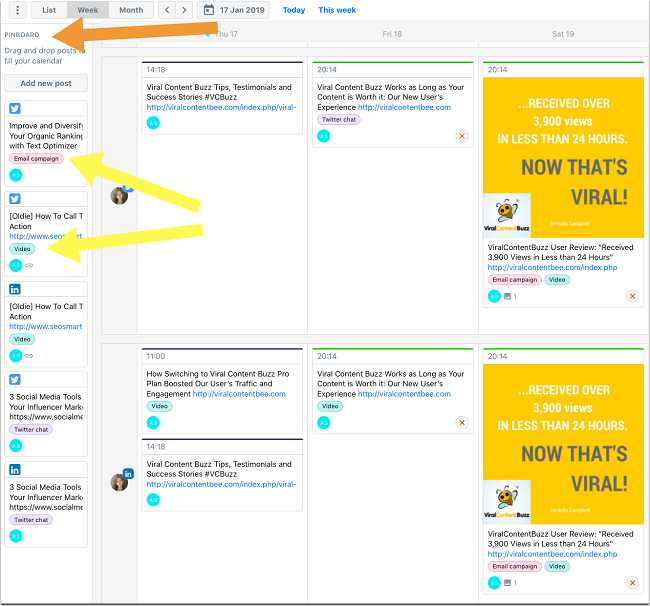Jump to Today
This screenshot has width=650, height=606.
[x=293, y=10]
